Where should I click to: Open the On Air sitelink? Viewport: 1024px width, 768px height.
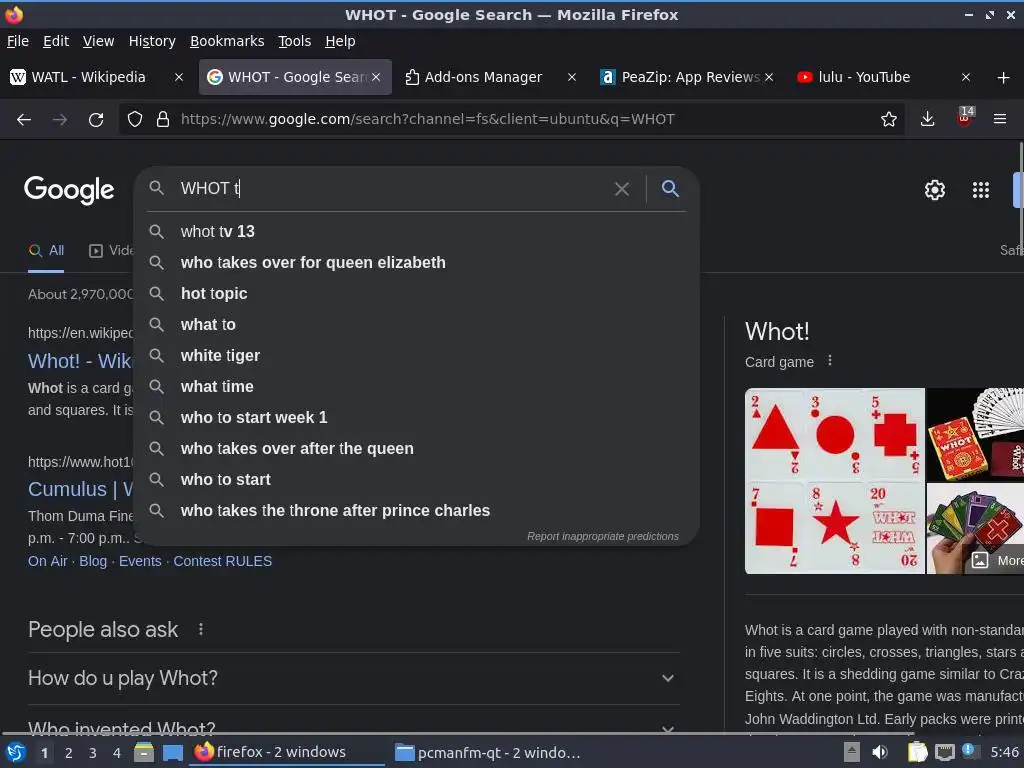click(48, 561)
